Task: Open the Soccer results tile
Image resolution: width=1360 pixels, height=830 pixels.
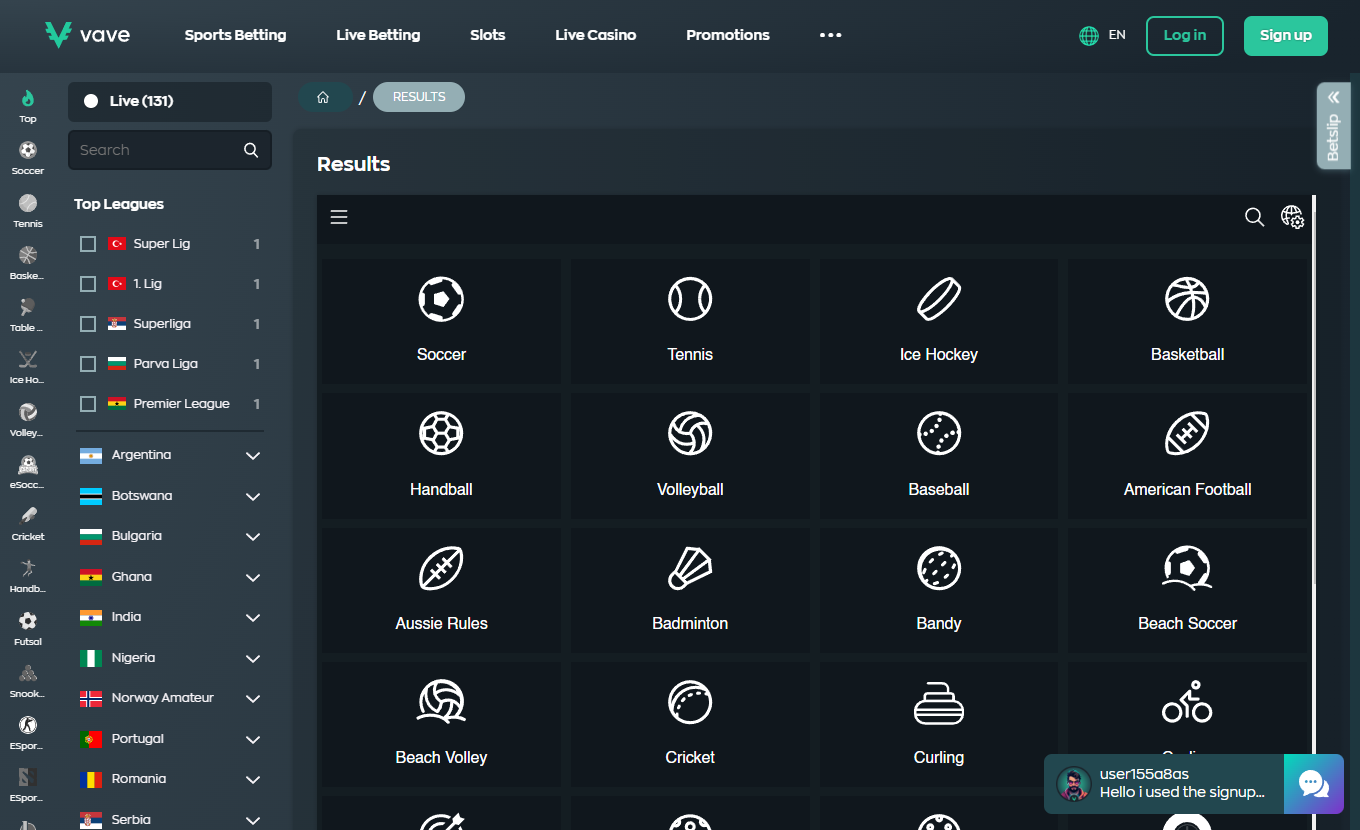Action: click(441, 321)
